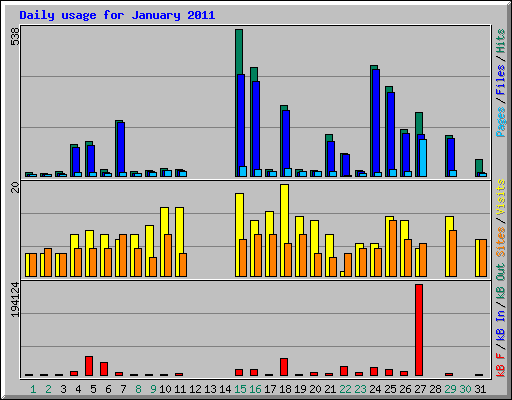Click day 20 on the axis
This screenshot has height=400, width=512.
click(315, 389)
